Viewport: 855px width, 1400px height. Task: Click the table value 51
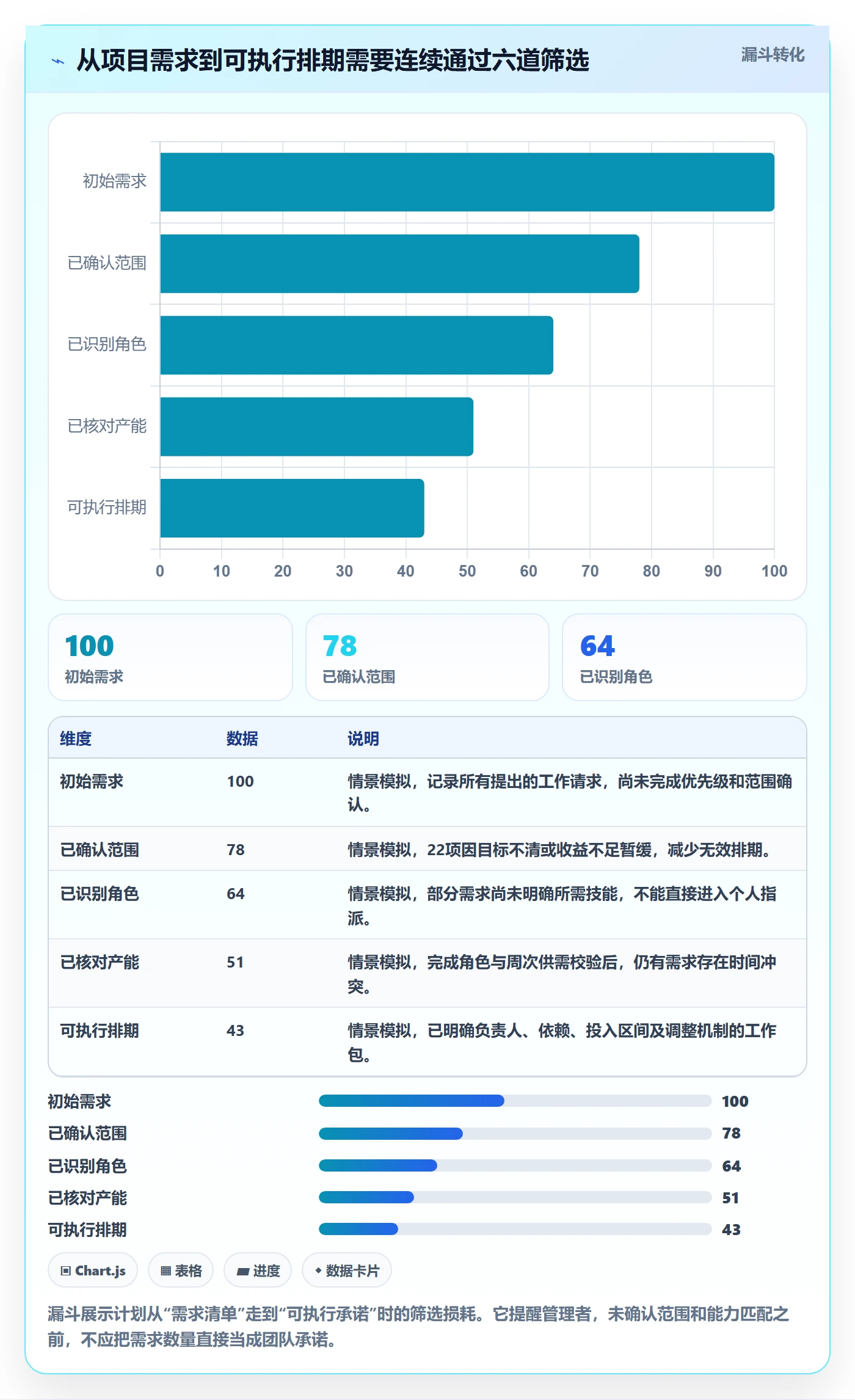click(x=235, y=962)
